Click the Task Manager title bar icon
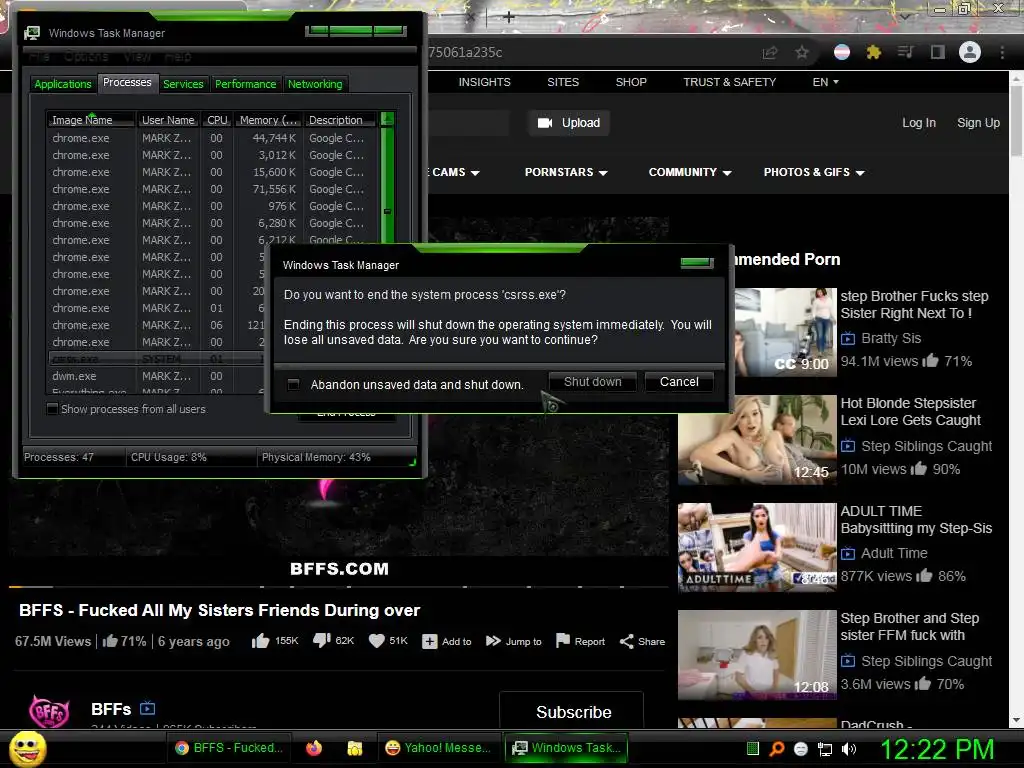 31,33
